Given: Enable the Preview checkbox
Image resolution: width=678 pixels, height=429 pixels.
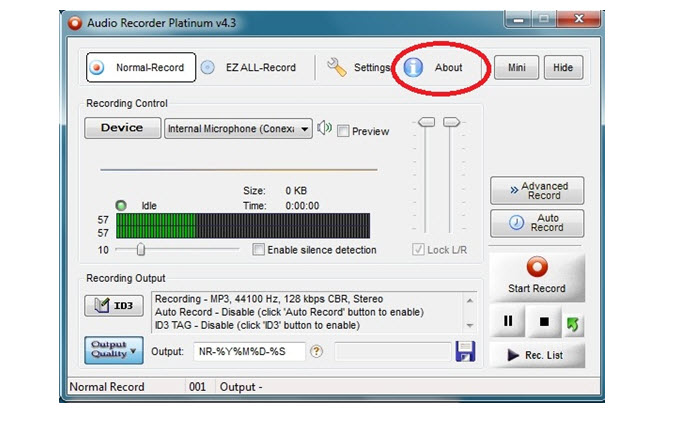Looking at the screenshot, I should [x=343, y=131].
